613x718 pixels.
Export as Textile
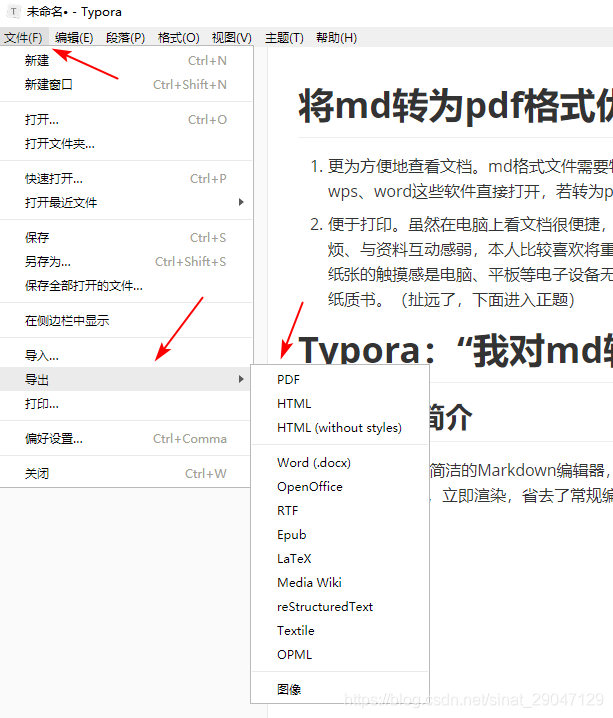340,631
